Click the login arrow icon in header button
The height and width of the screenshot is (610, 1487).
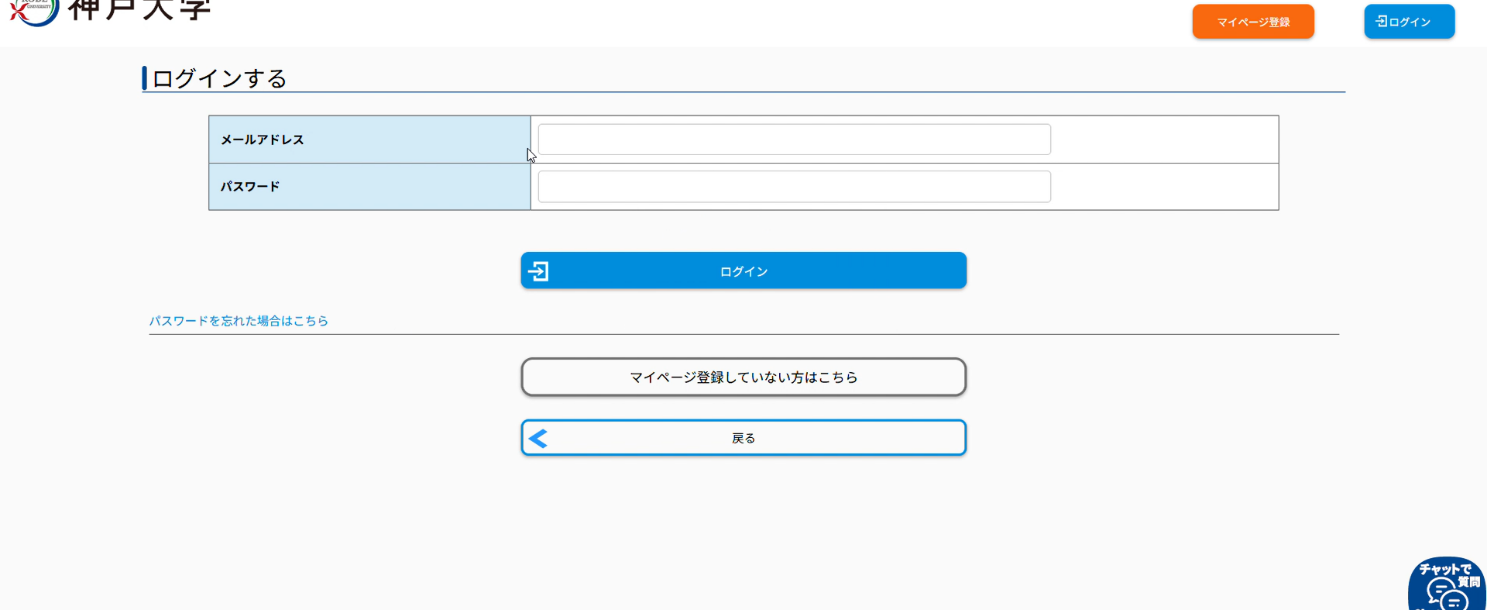coord(1382,21)
